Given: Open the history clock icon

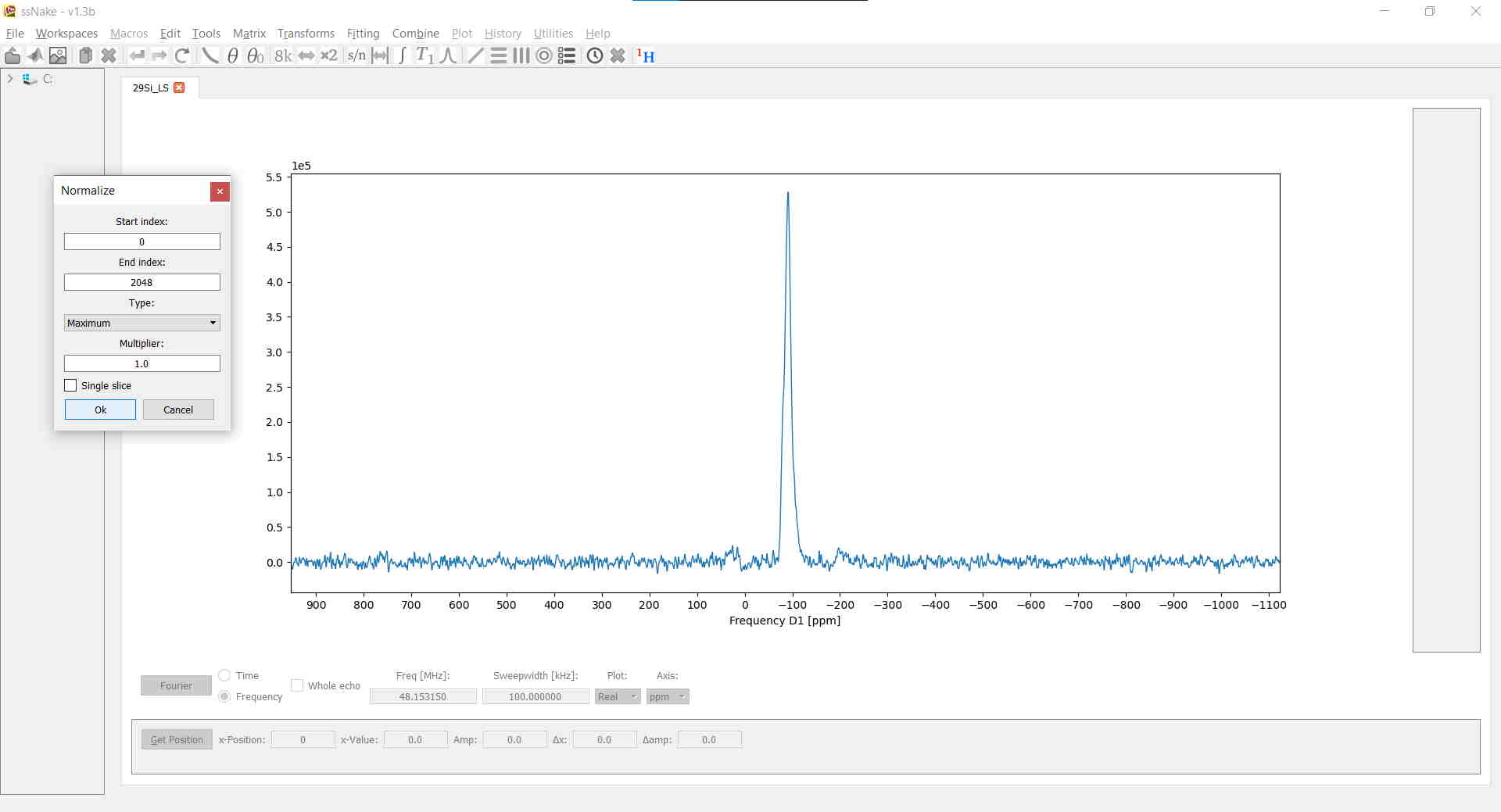Looking at the screenshot, I should (x=595, y=55).
